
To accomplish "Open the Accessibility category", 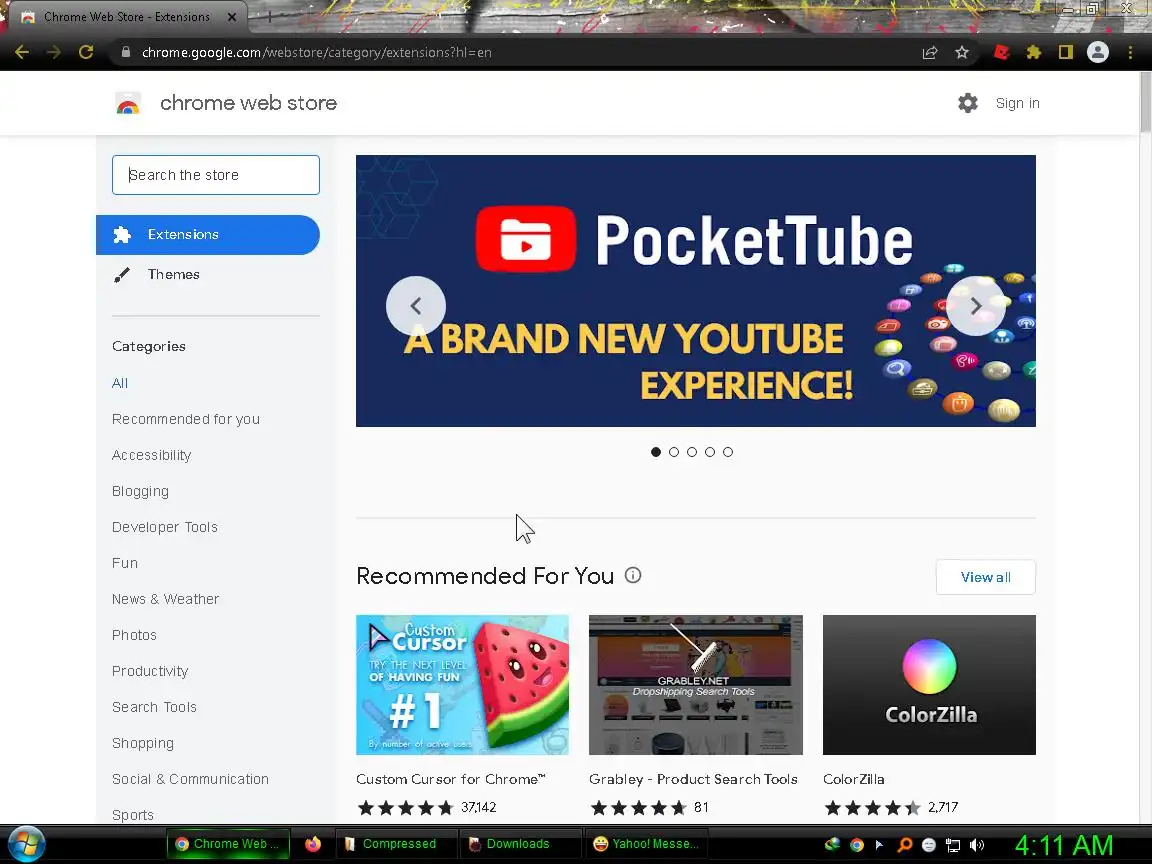I will 151,455.
